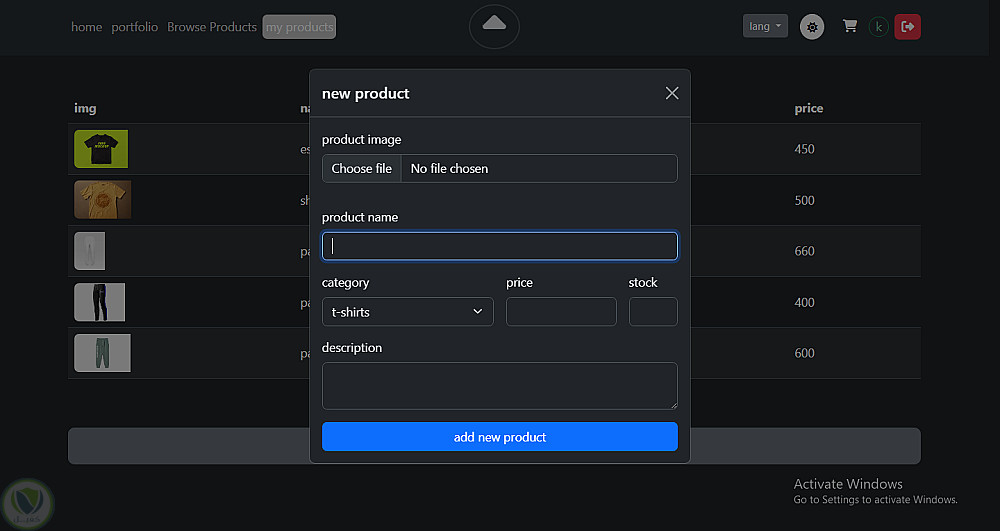The image size is (1000, 531).
Task: Click into the price input box
Action: [561, 312]
